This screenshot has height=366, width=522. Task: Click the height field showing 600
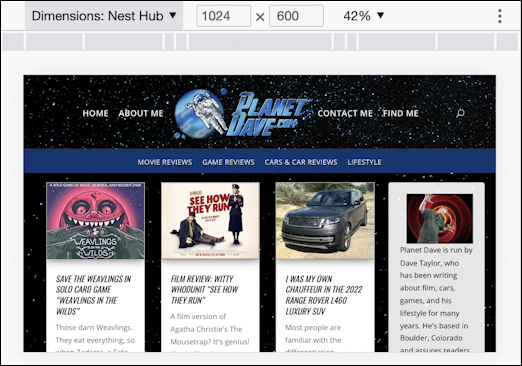[x=296, y=16]
